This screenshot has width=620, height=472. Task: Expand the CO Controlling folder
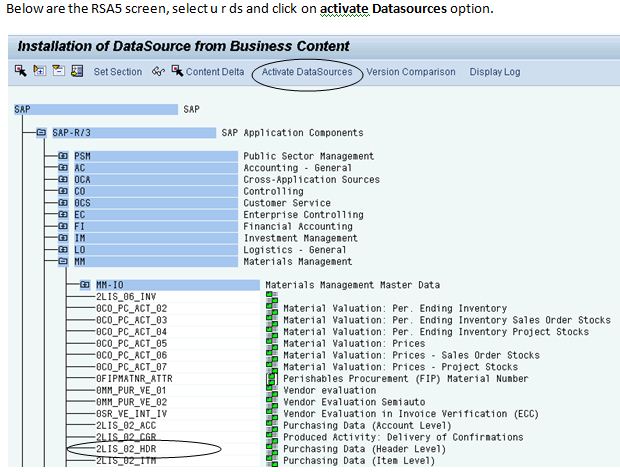click(63, 191)
